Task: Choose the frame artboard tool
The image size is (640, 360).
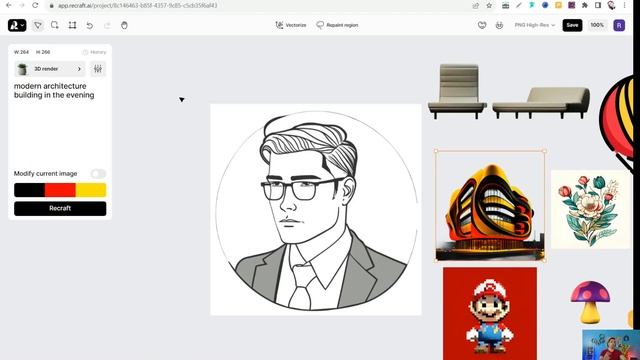Action: [72, 25]
